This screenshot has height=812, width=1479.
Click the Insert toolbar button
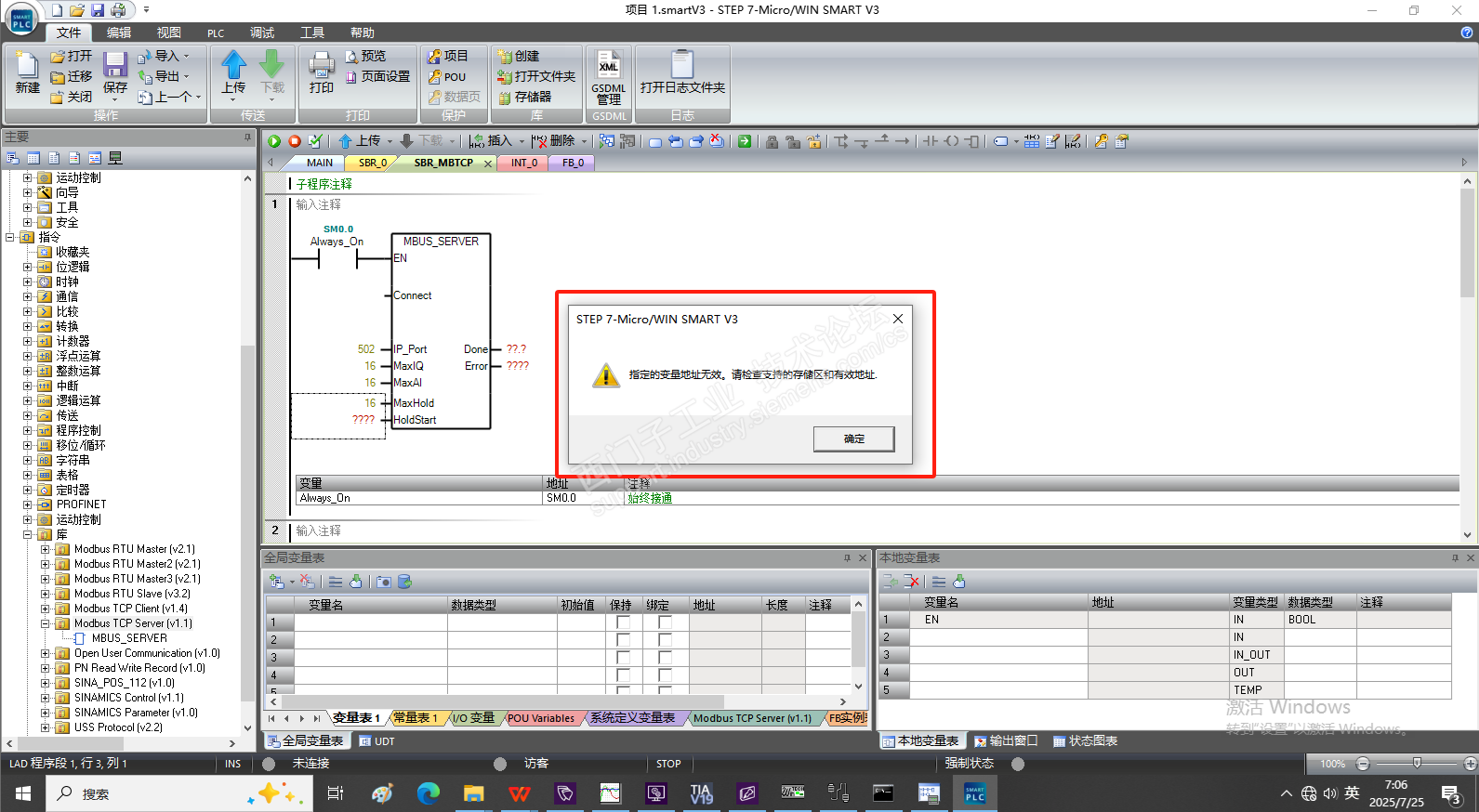[x=492, y=141]
